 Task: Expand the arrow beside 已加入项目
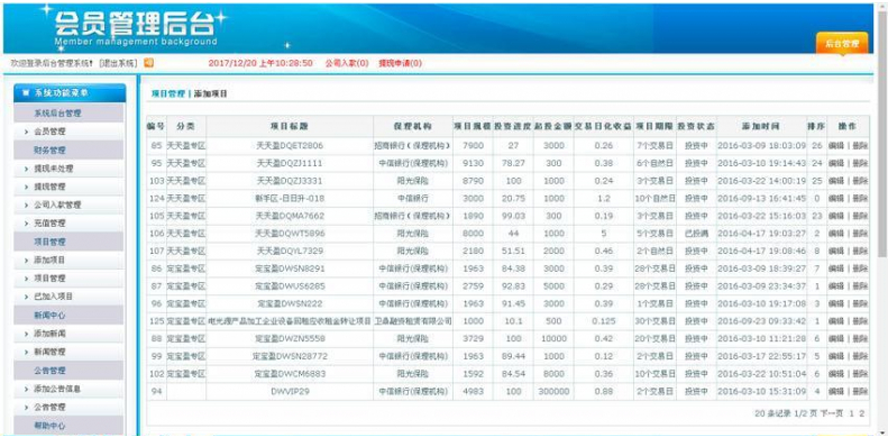26,296
